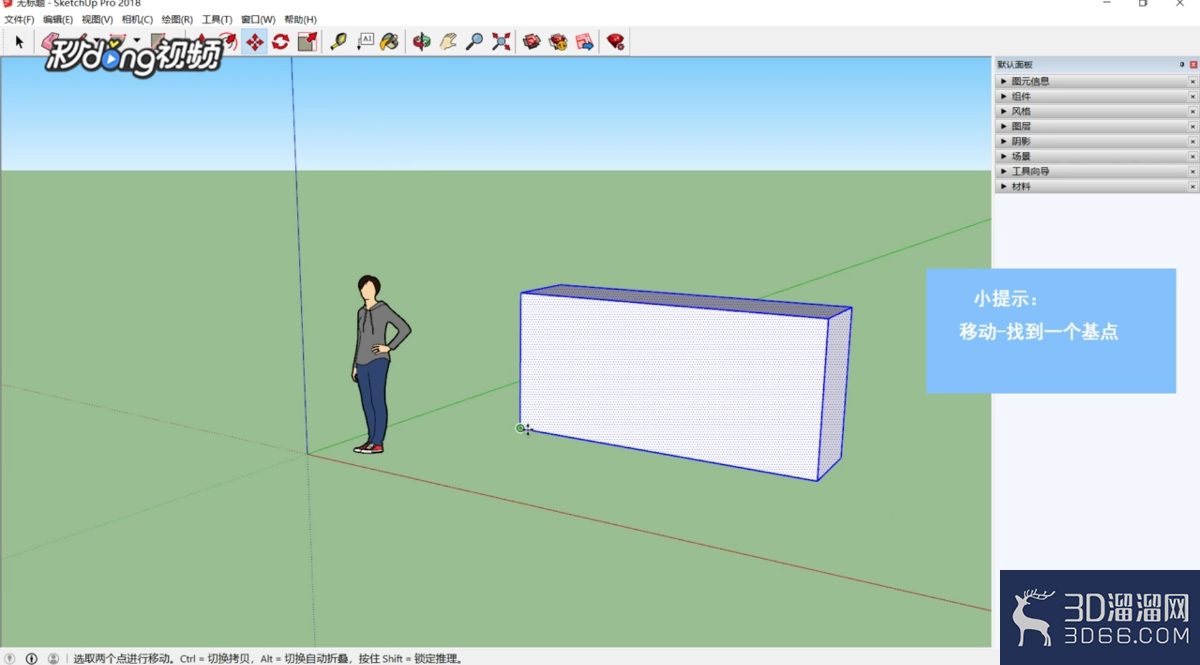The height and width of the screenshot is (665, 1200).
Task: Click the box's top face
Action: [x=690, y=299]
